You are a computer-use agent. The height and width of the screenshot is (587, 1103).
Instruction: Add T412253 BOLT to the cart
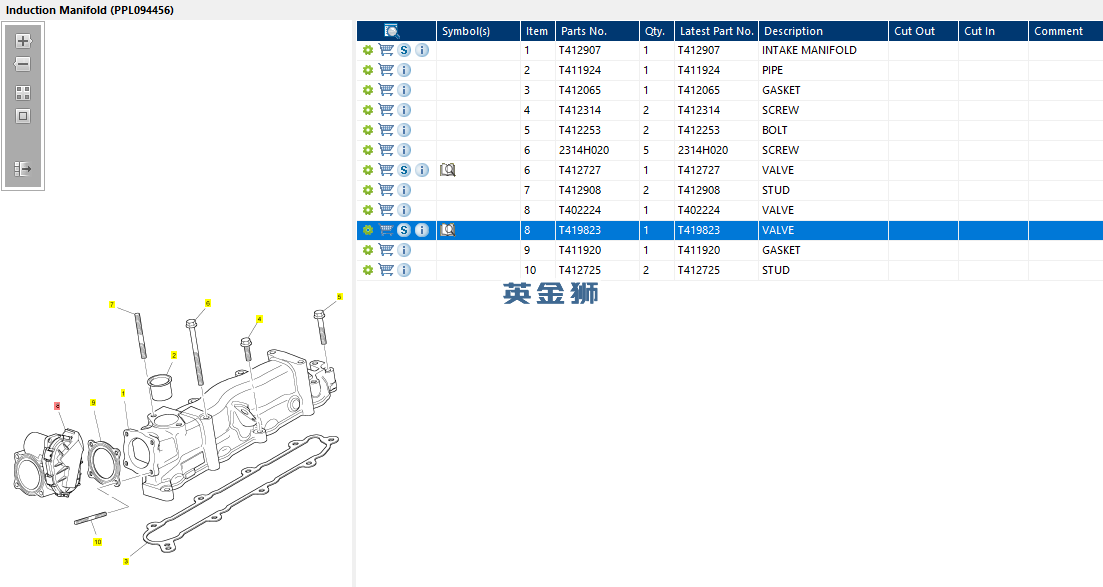[x=385, y=130]
